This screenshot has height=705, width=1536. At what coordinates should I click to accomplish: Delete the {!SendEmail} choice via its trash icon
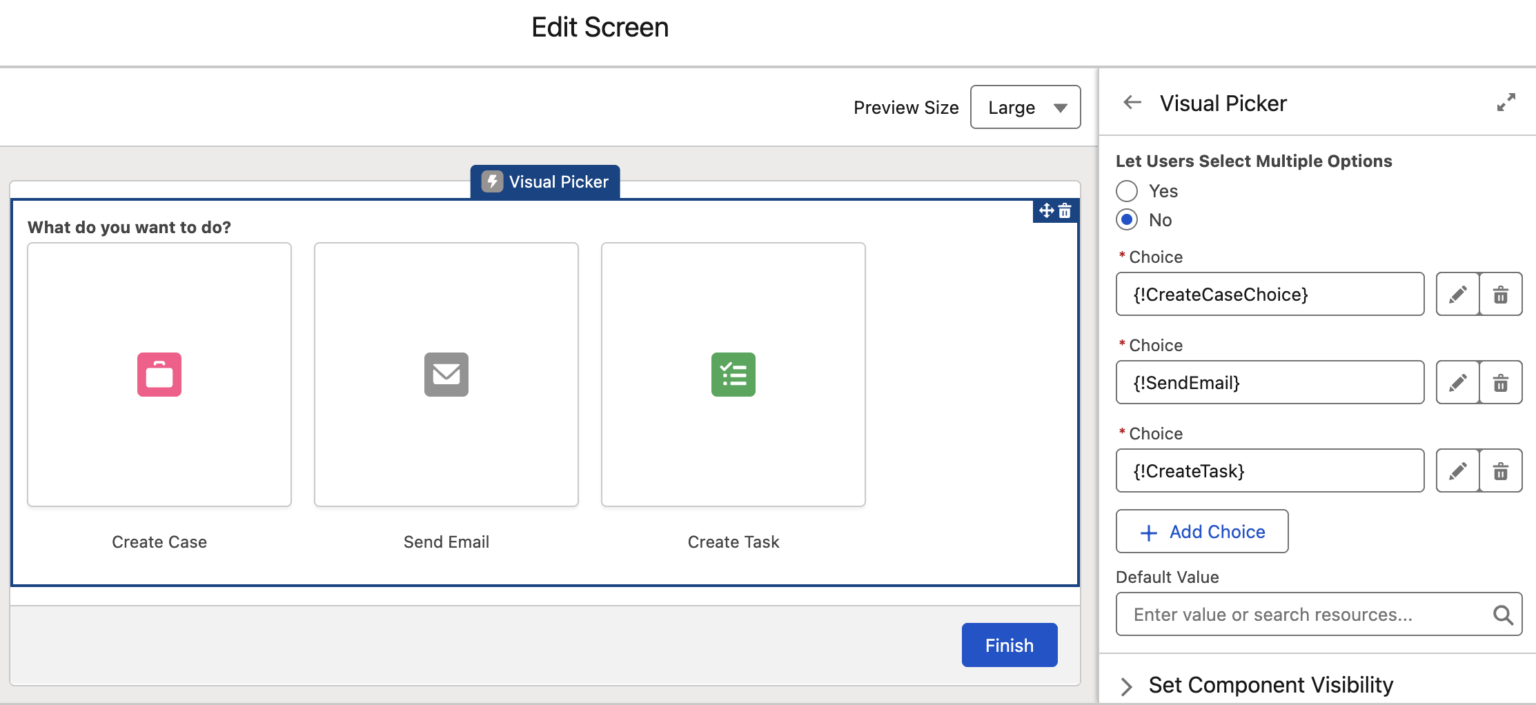pyautogui.click(x=1500, y=382)
